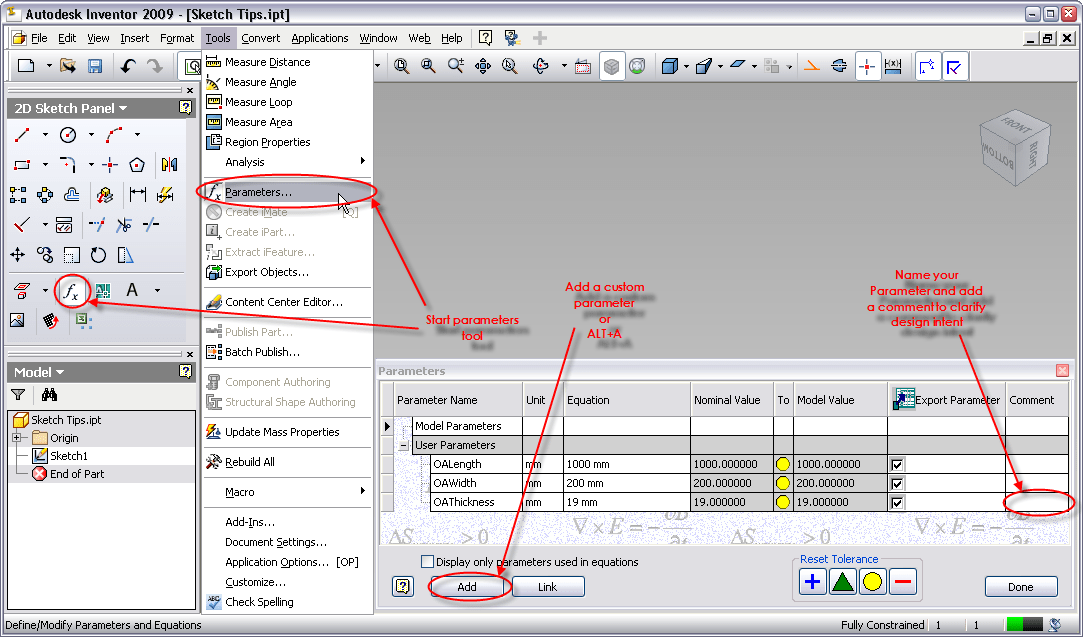Screen dimensions: 1083x637
Task: Open the dropdown arrow beside the Line tool
Action: point(45,133)
